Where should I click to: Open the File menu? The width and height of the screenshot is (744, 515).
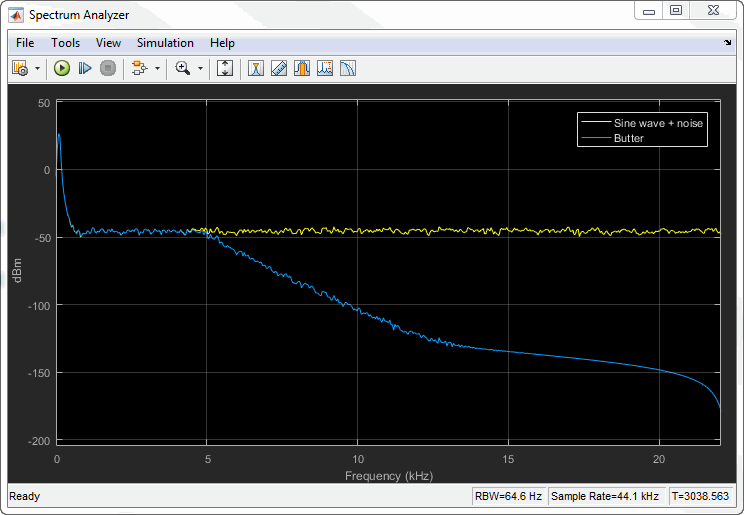pos(25,43)
